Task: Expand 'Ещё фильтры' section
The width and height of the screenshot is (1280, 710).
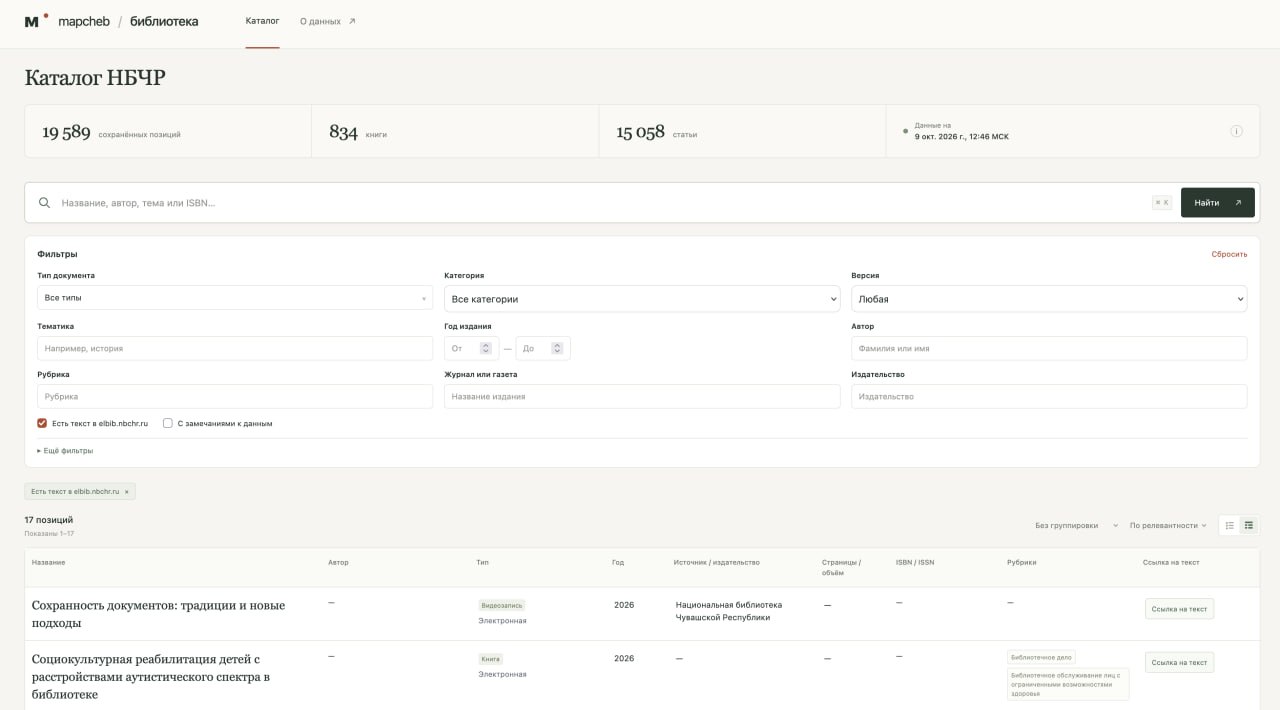Action: click(x=65, y=451)
